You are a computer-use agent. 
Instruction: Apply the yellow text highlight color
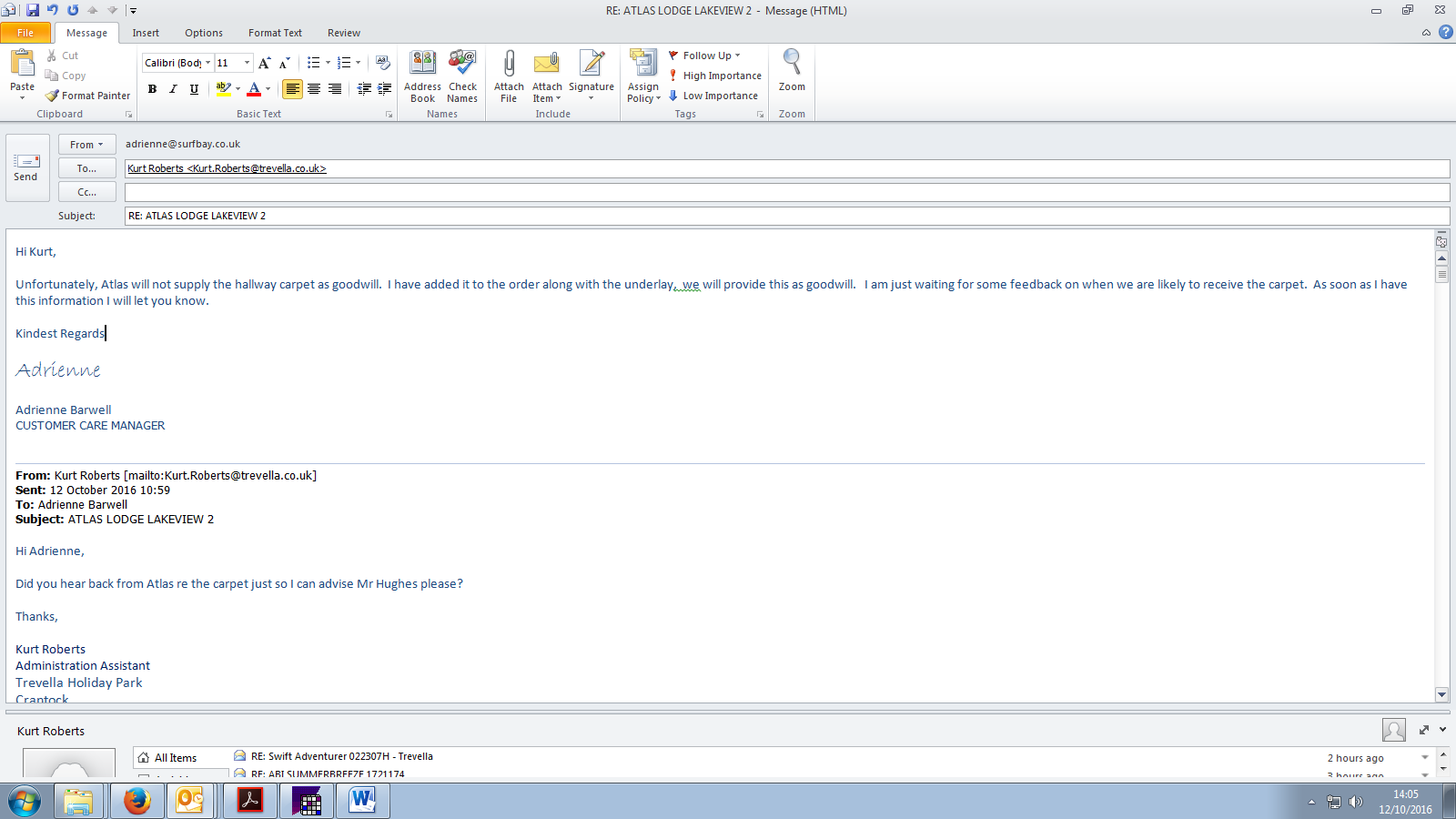[x=222, y=89]
